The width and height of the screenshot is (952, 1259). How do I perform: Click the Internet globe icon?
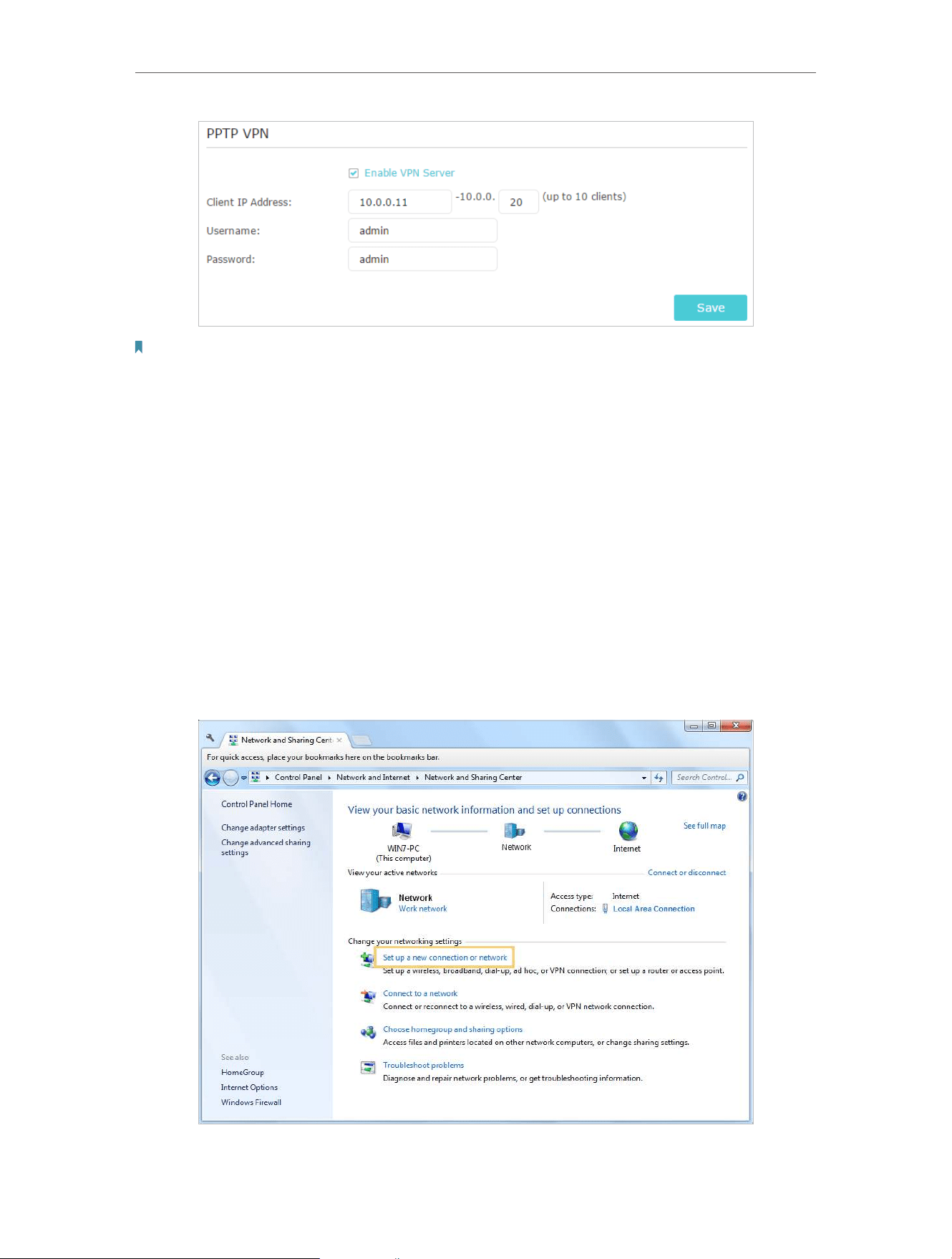point(628,831)
